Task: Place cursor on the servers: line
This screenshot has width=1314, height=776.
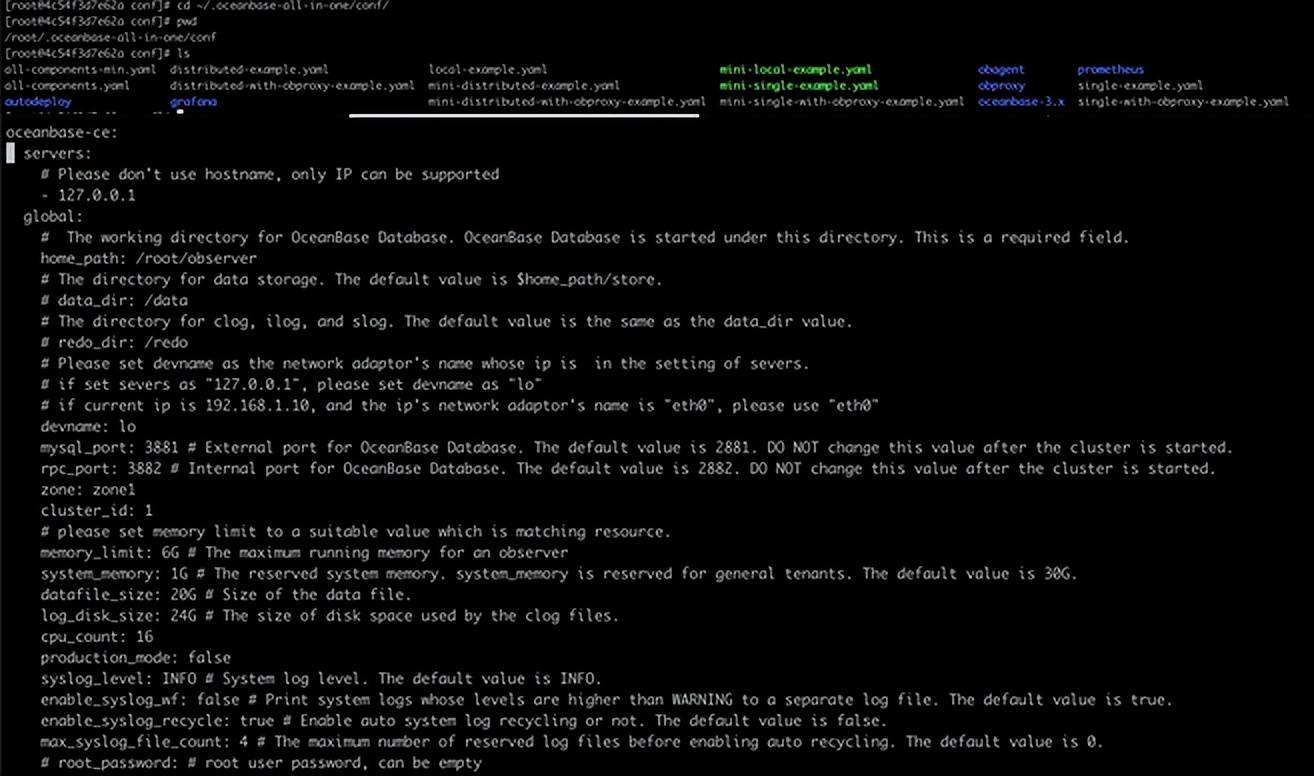Action: (57, 153)
